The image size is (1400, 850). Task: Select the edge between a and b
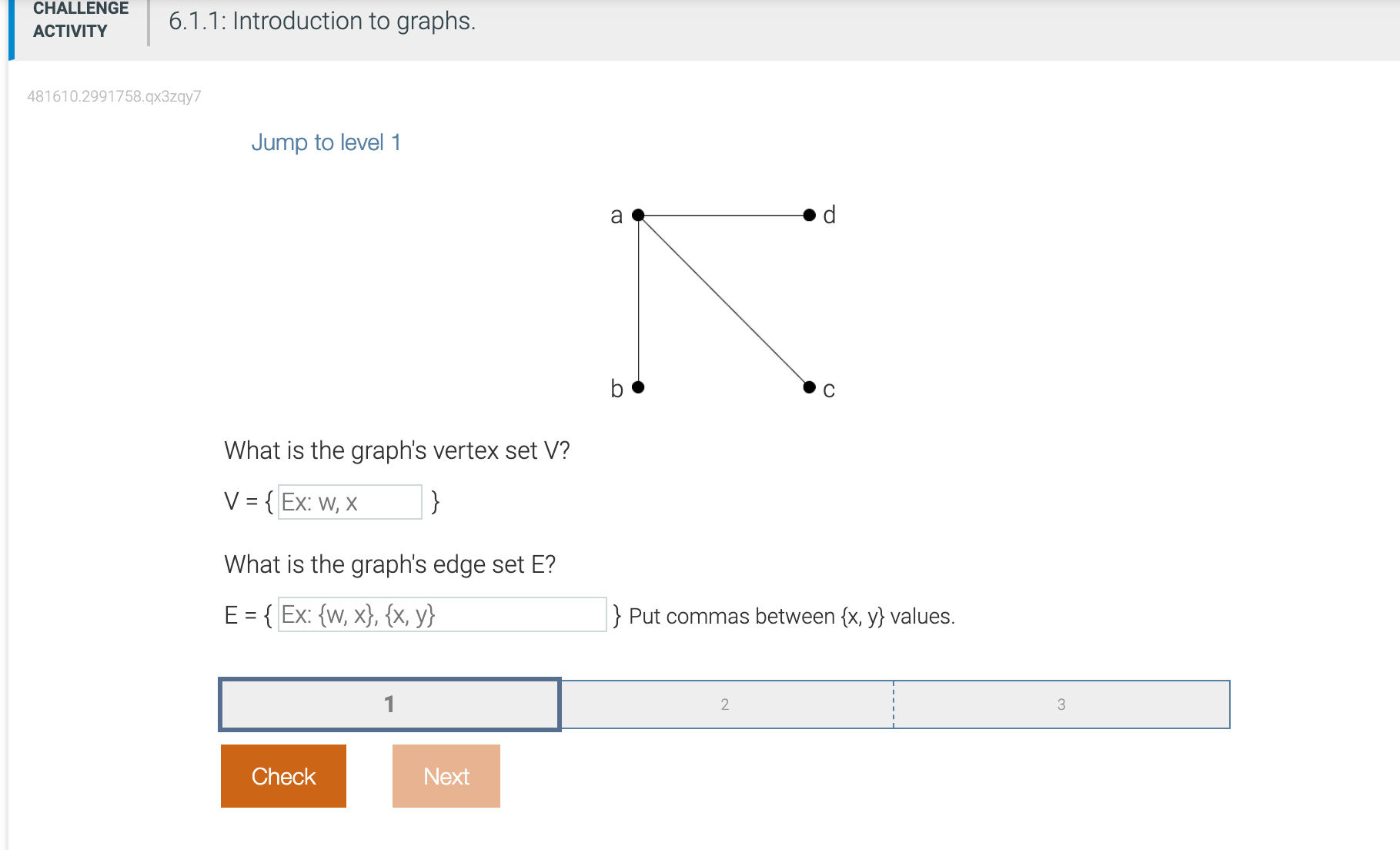638,300
